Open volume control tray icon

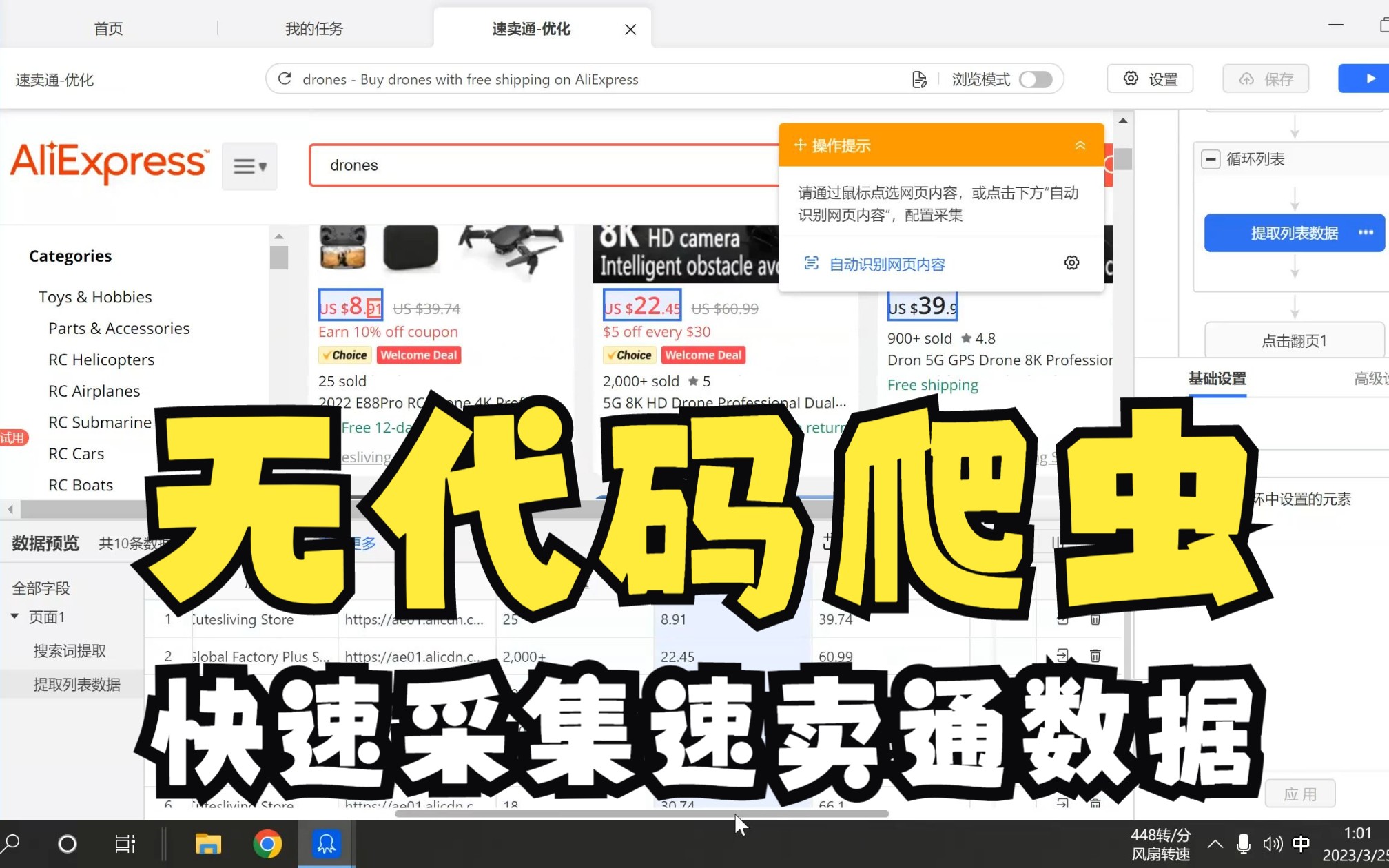1272,844
